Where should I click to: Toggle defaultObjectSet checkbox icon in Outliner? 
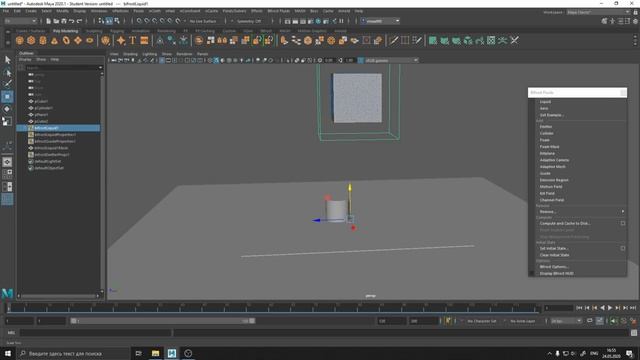coord(31,168)
